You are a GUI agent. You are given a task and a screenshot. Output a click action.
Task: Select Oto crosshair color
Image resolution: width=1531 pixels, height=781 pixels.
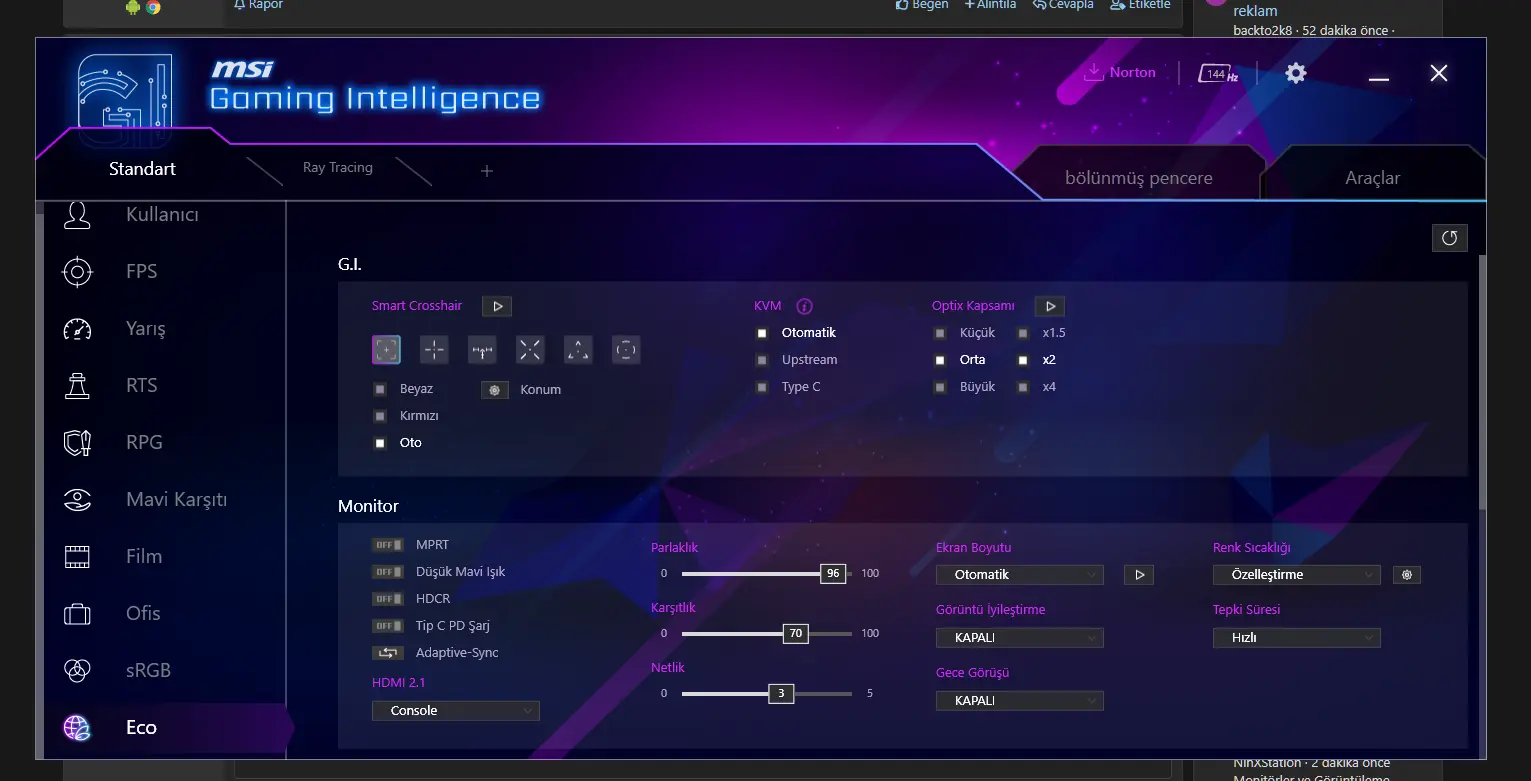(380, 443)
